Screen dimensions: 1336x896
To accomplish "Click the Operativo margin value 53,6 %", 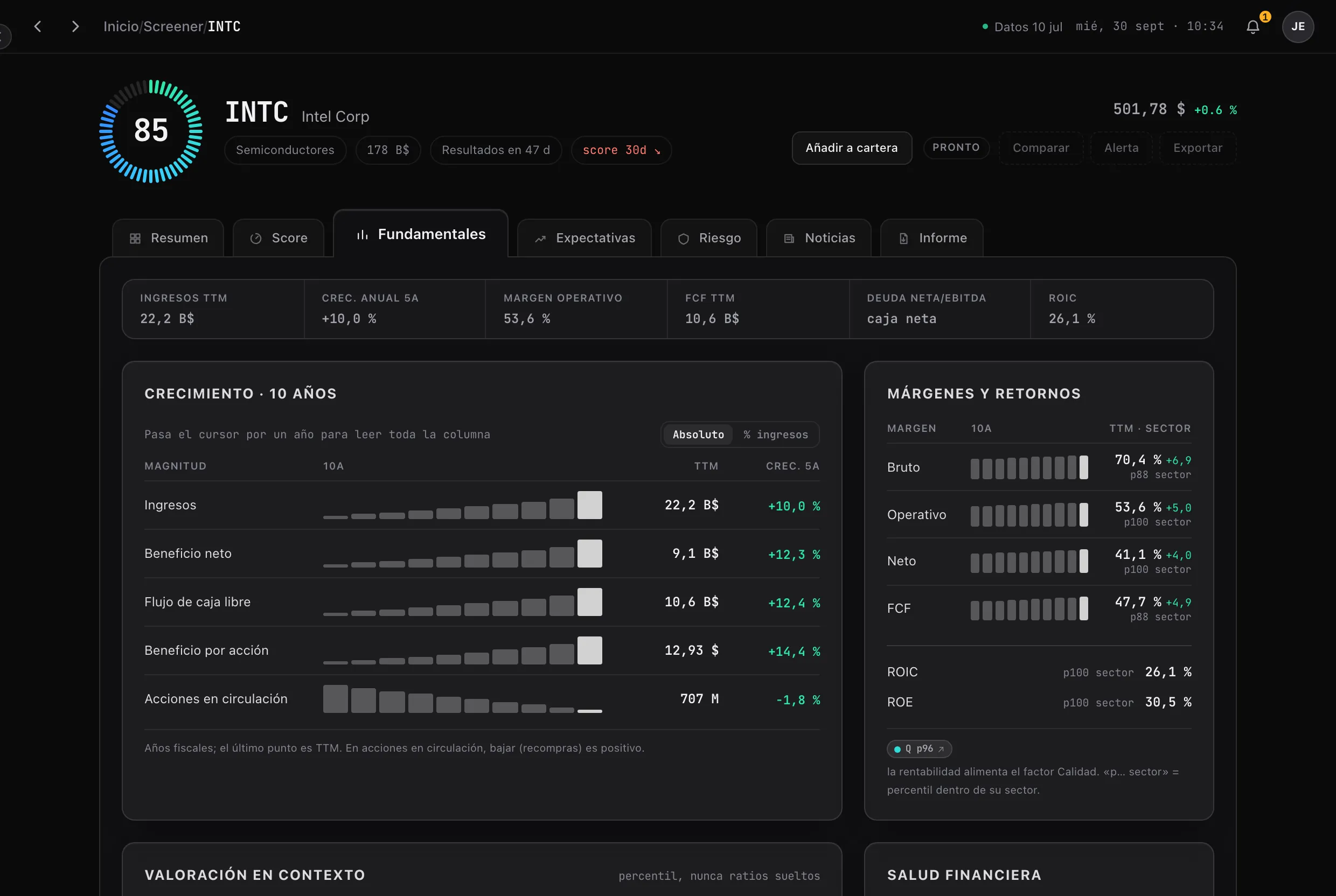I will [1138, 507].
